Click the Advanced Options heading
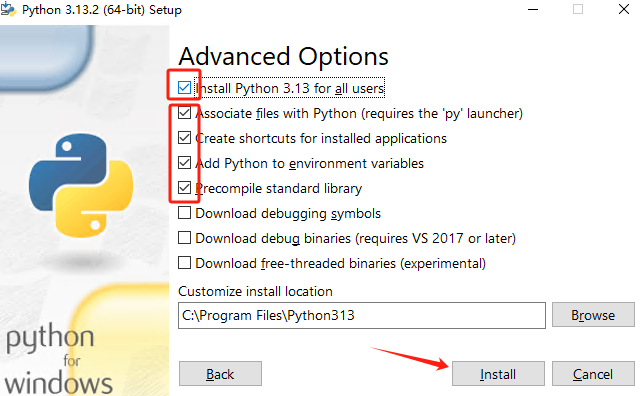The width and height of the screenshot is (640, 396). pyautogui.click(x=283, y=56)
